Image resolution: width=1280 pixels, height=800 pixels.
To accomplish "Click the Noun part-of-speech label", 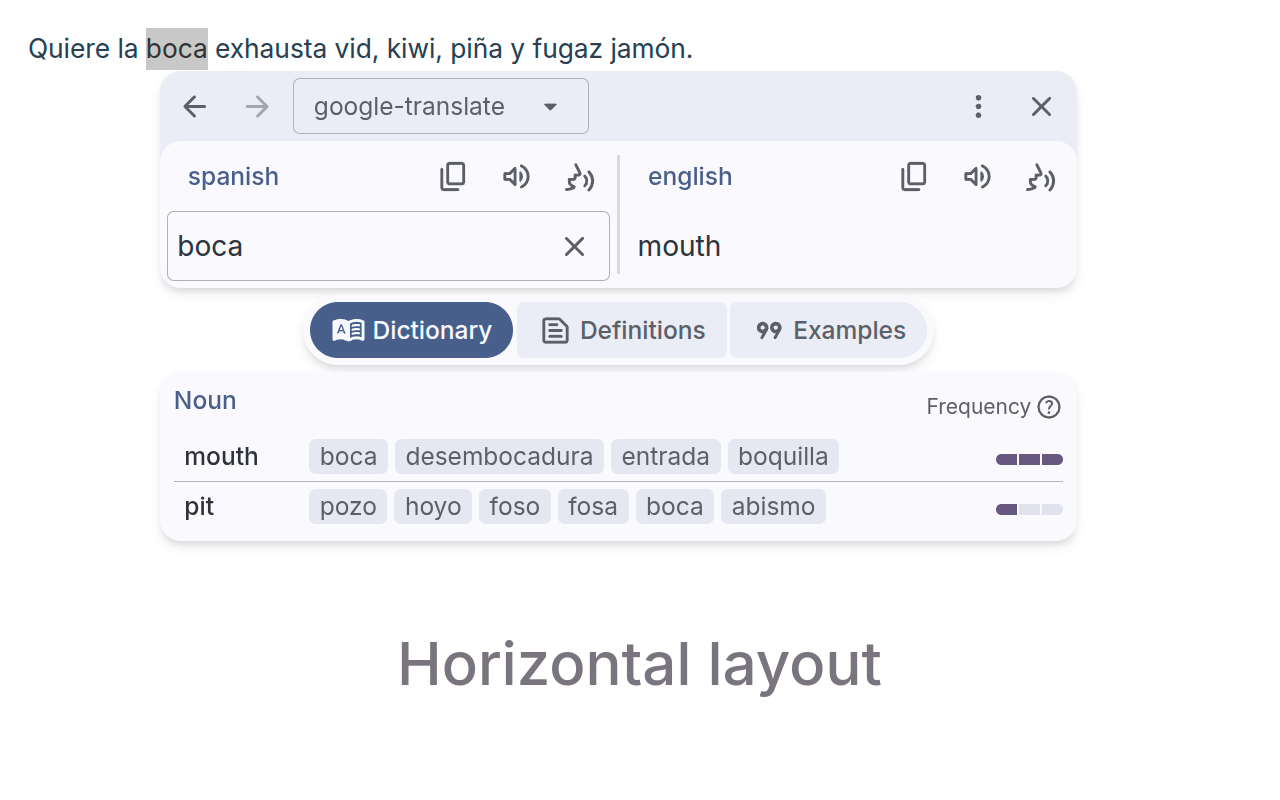I will click(x=205, y=401).
